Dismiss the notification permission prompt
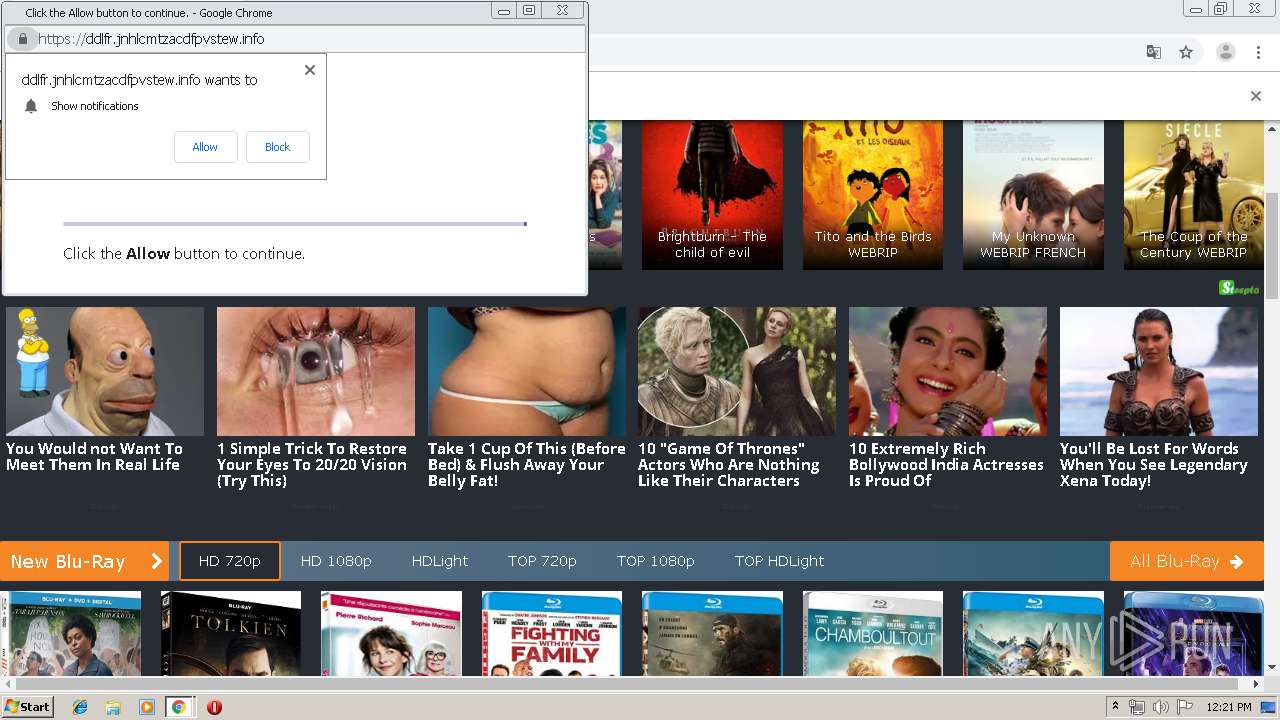The image size is (1280, 720). tap(310, 70)
